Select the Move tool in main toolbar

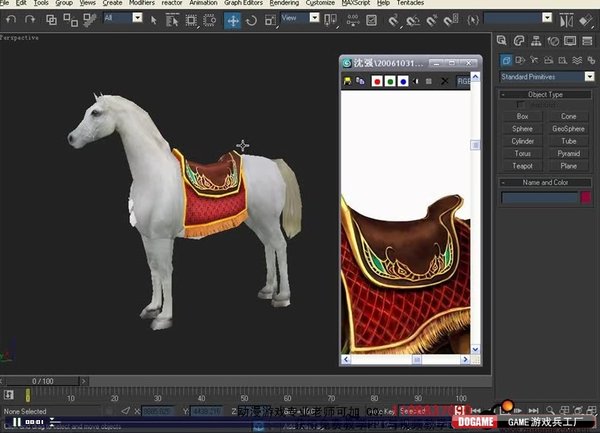coord(232,19)
